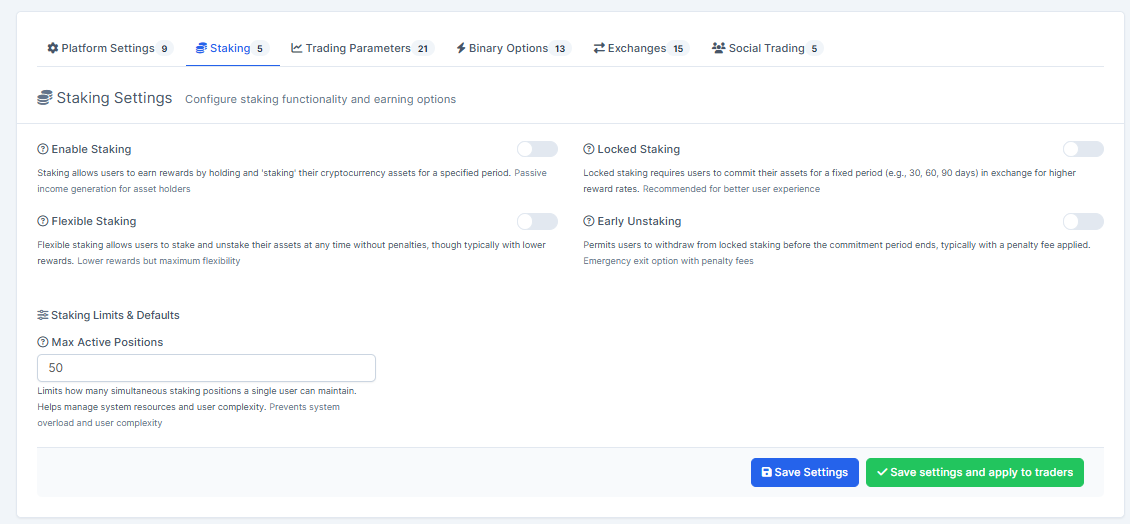Select the Staking tab
Screen dimensions: 1130x524
(231, 48)
